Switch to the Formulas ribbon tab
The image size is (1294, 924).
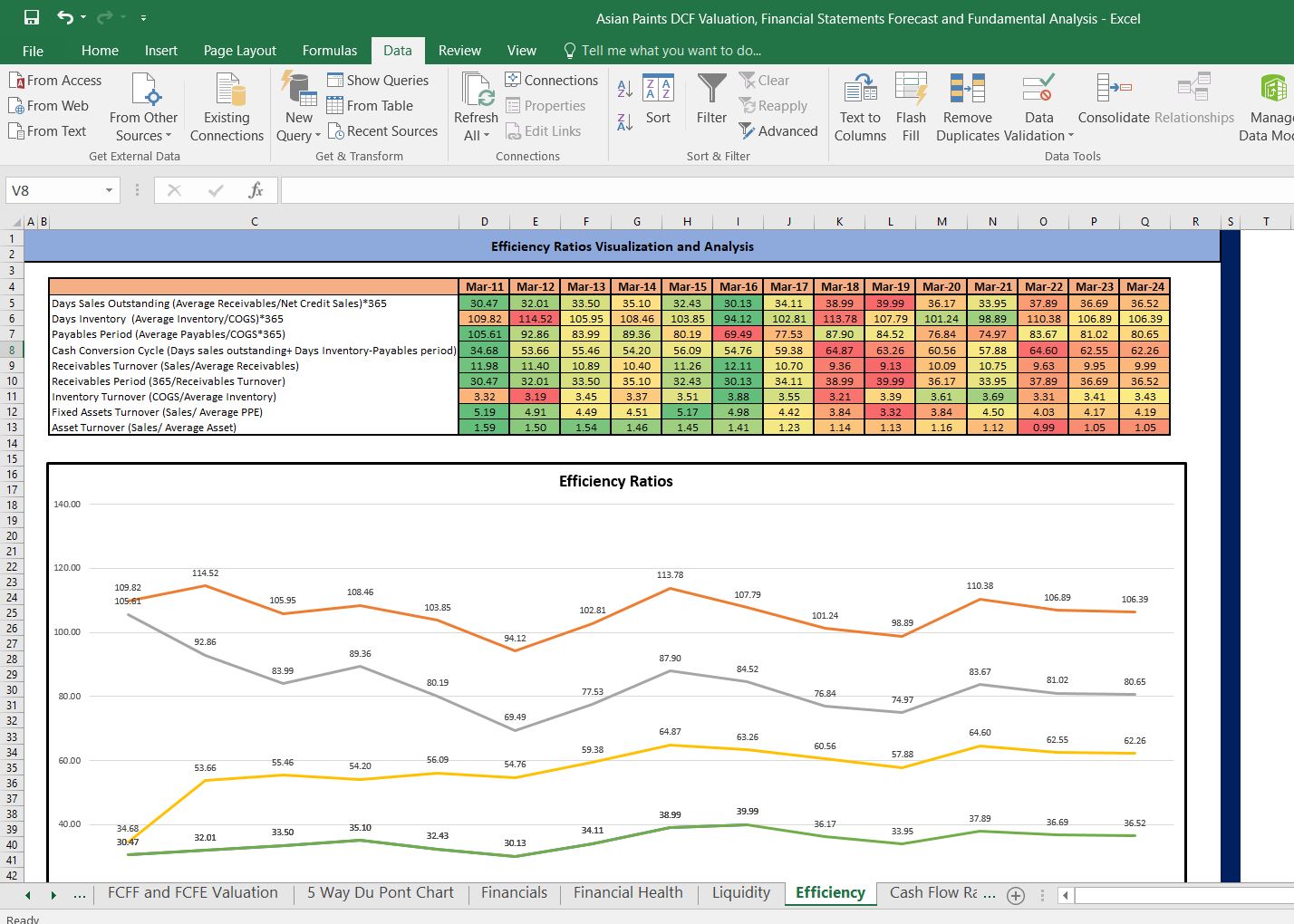tap(330, 51)
